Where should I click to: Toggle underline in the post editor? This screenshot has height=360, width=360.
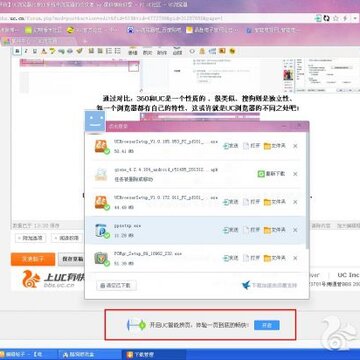coord(35,51)
